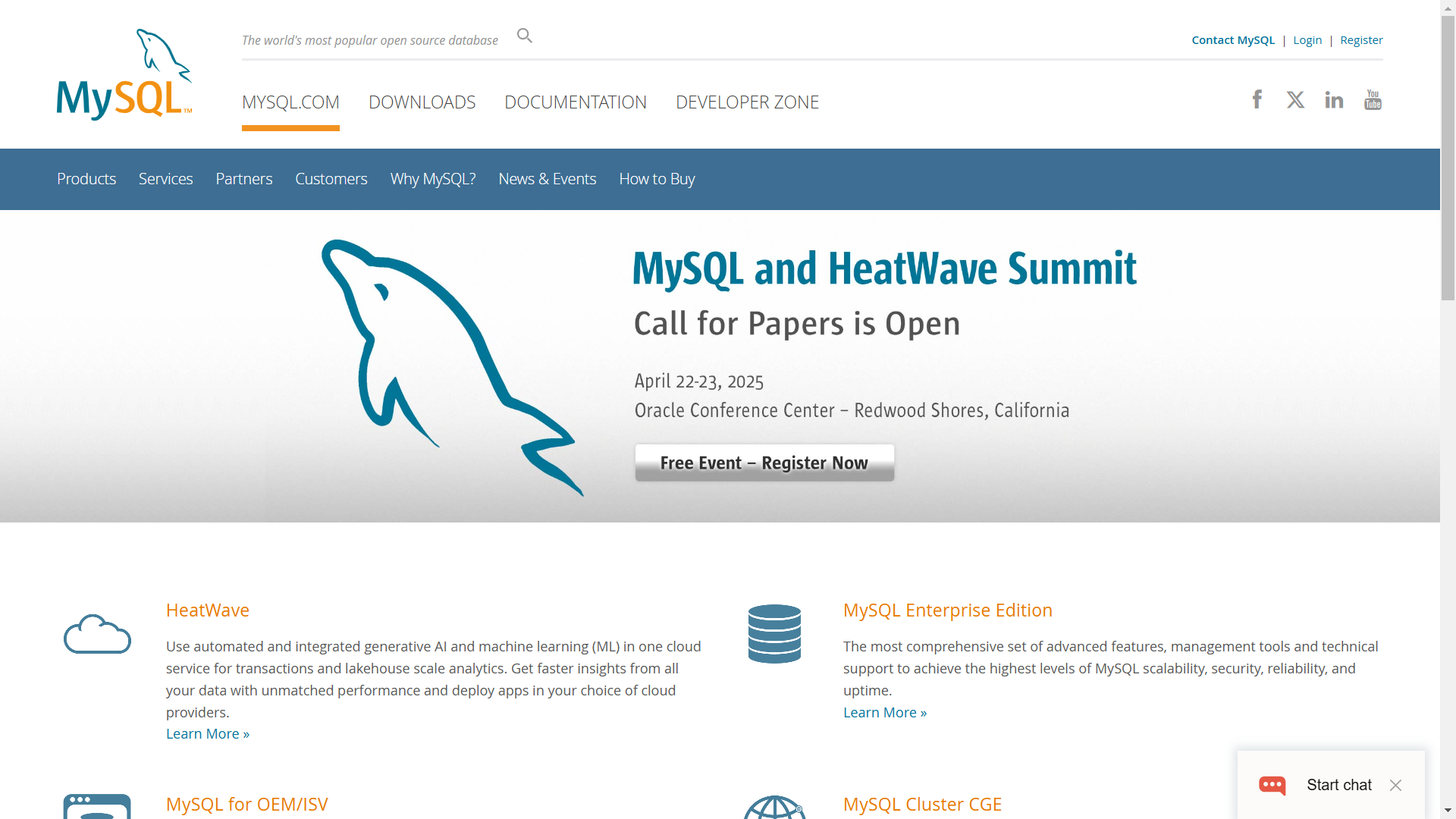
Task: Select the MYSQL.COM tab
Action: 290,102
